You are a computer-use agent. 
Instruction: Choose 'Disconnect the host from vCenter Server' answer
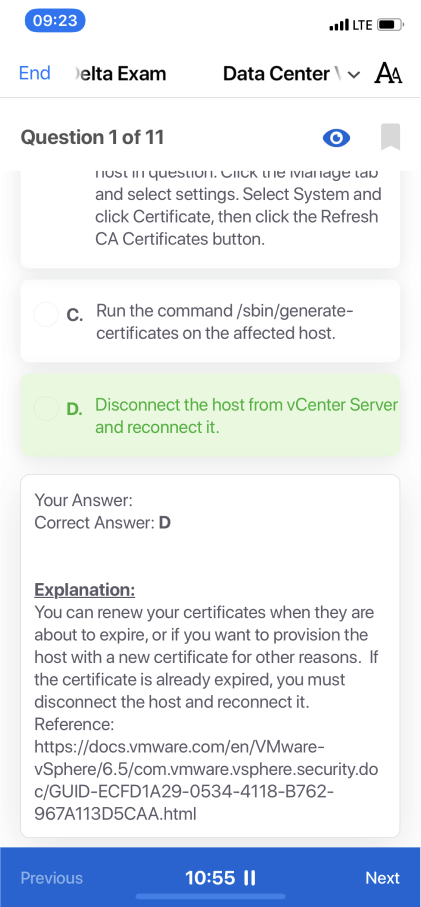click(x=210, y=415)
